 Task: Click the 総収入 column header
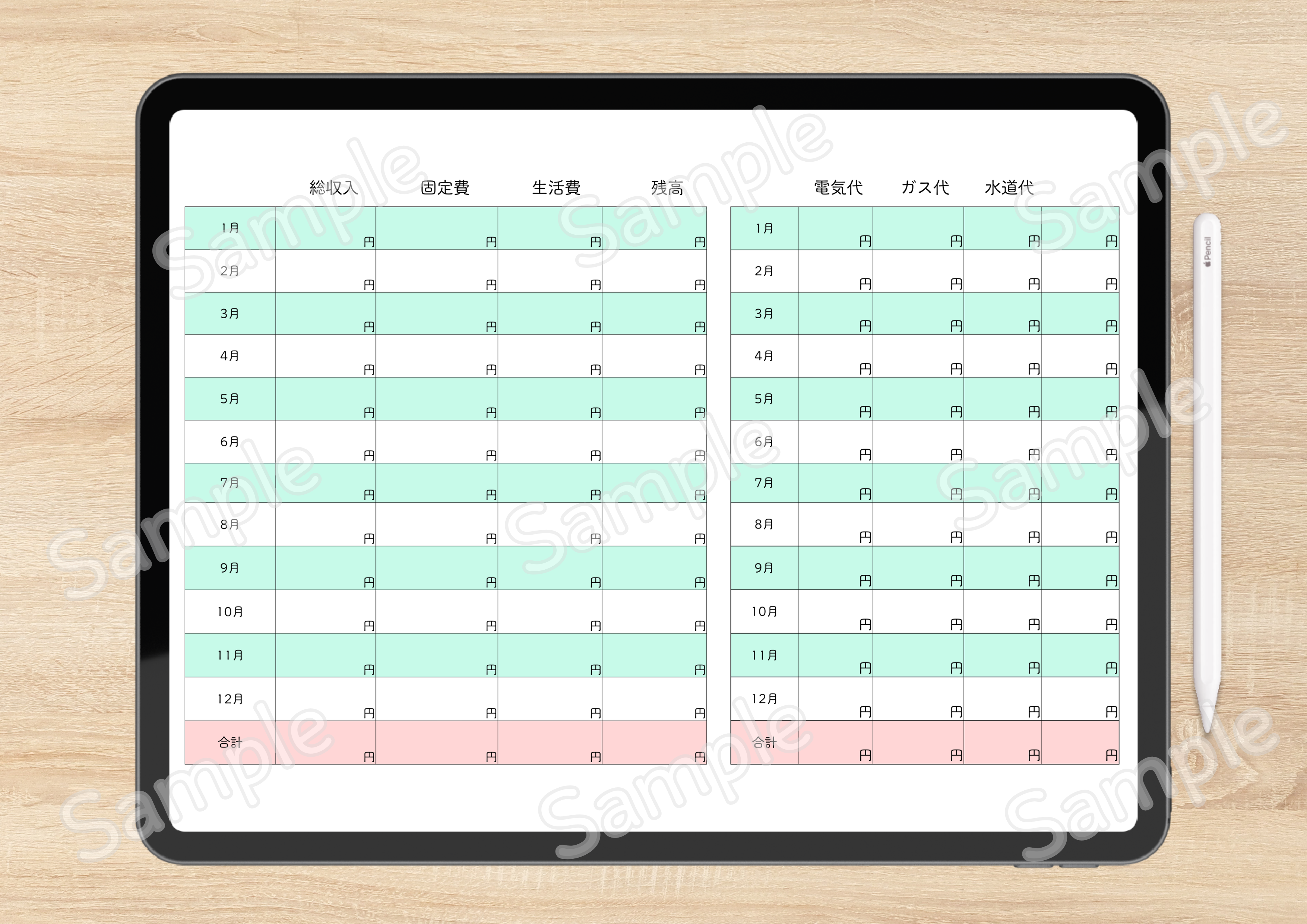coord(333,187)
